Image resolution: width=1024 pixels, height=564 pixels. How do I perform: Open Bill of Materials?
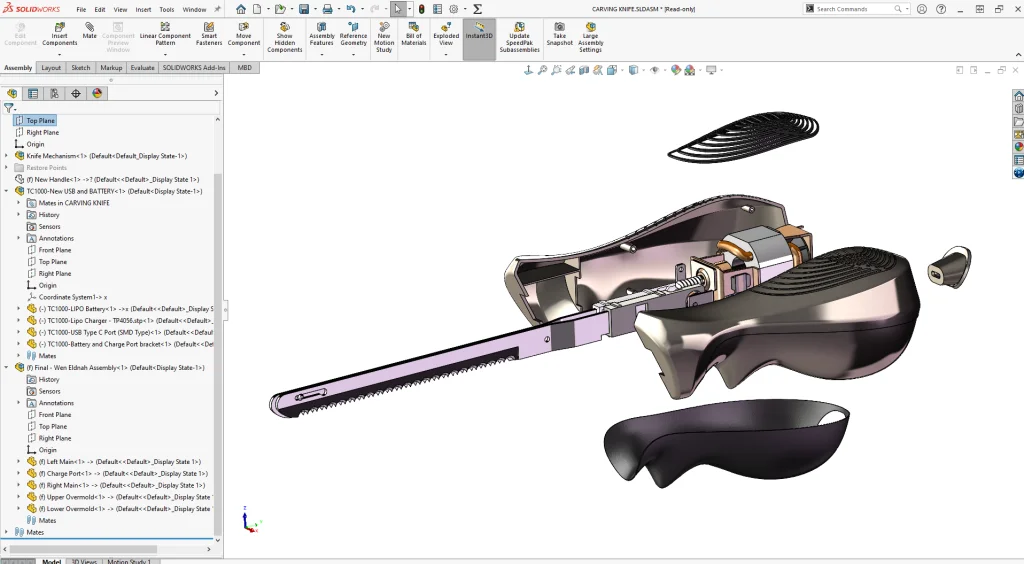(414, 35)
